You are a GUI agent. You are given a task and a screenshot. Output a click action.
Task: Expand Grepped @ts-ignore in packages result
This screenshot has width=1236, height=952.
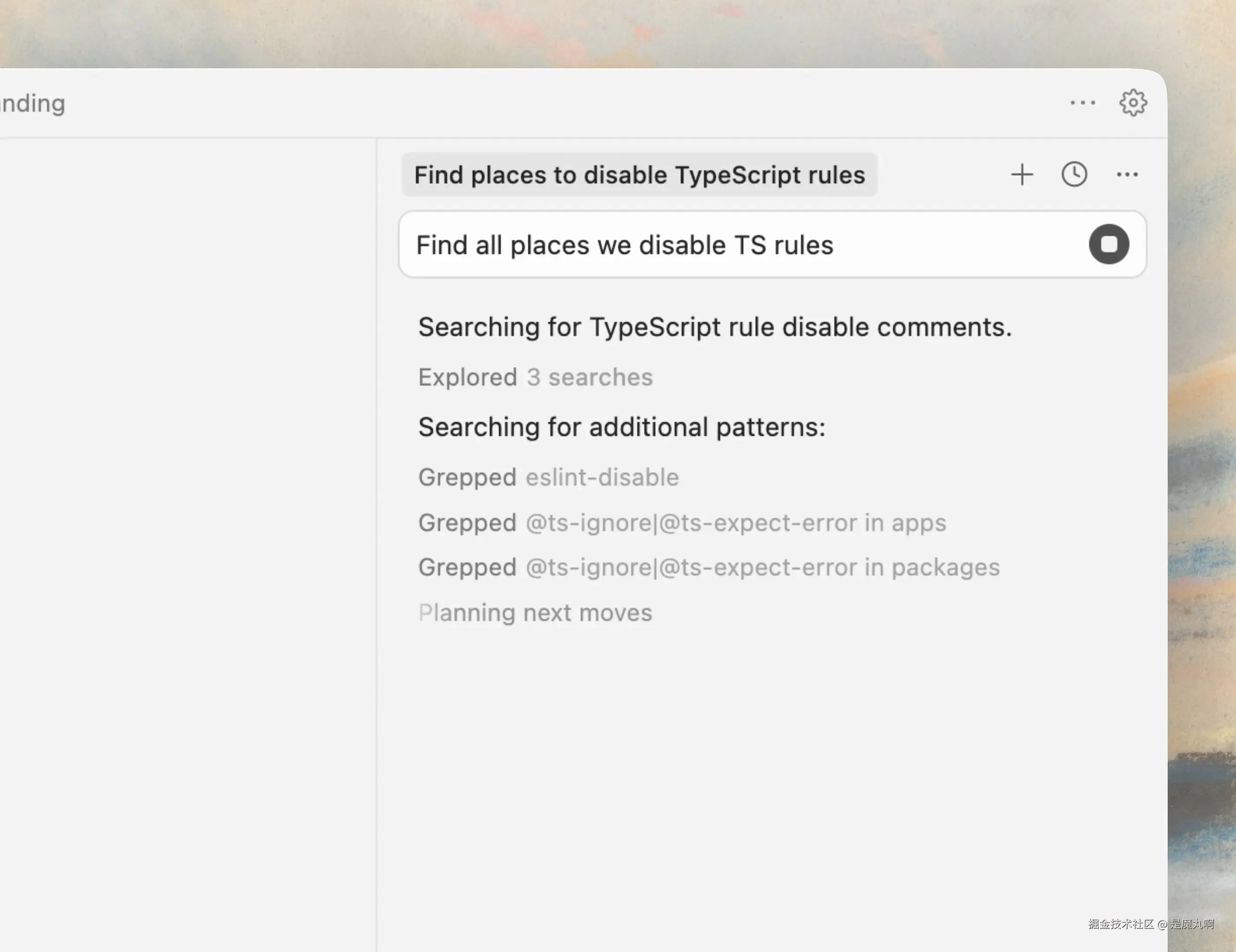point(708,567)
